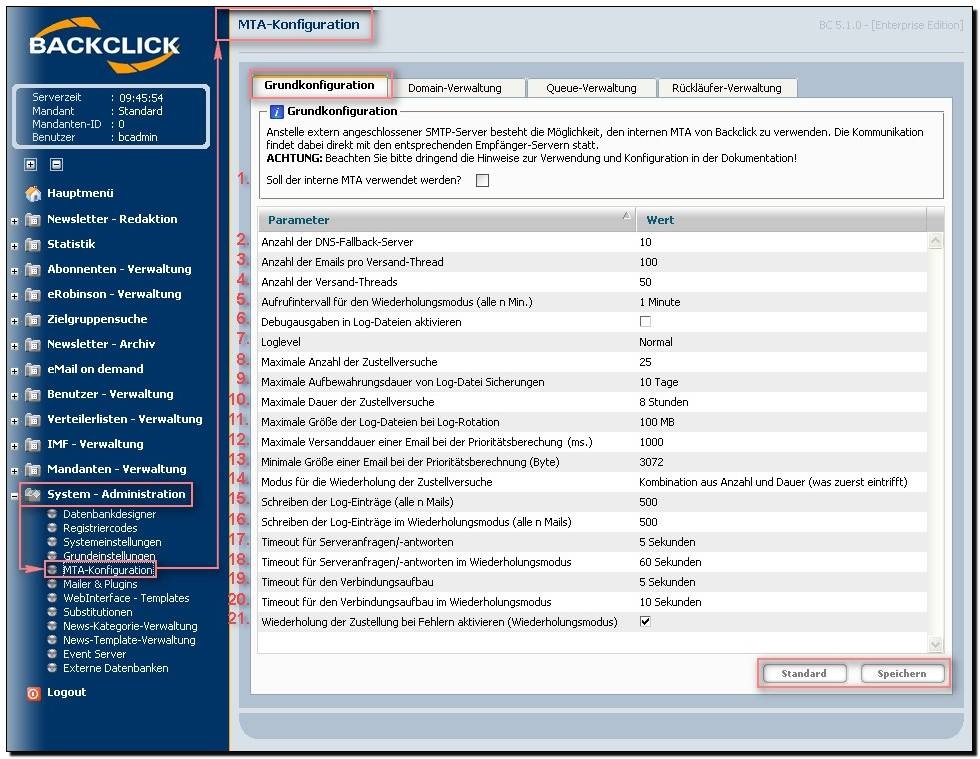Open Substitutionen in the sidebar
Image resolution: width=980 pixels, height=759 pixels.
coord(98,612)
